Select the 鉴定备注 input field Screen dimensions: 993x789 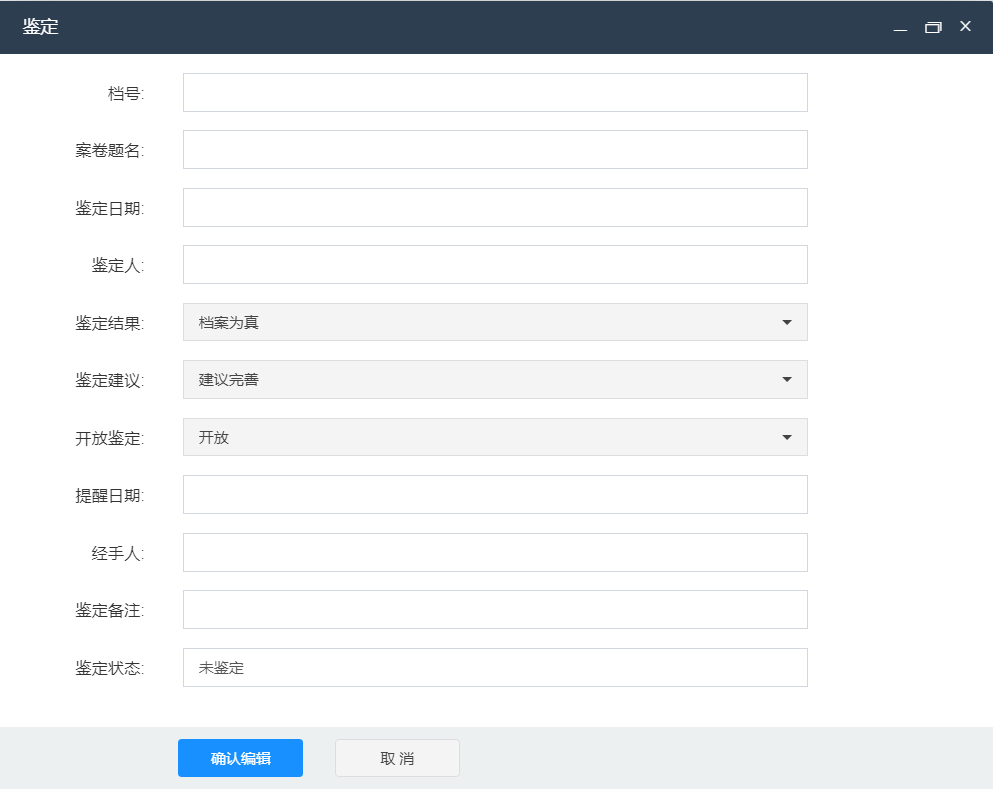coord(495,609)
